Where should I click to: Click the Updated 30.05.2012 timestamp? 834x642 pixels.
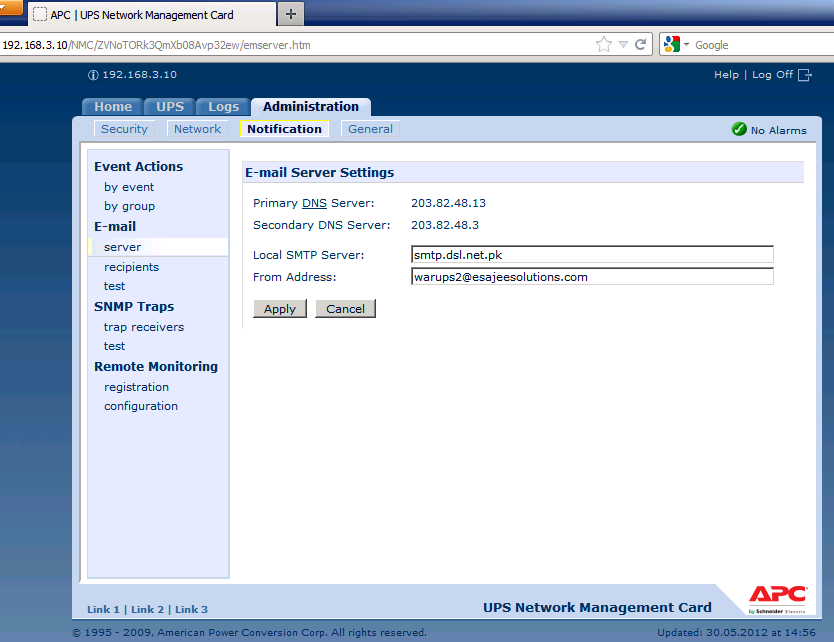point(736,632)
